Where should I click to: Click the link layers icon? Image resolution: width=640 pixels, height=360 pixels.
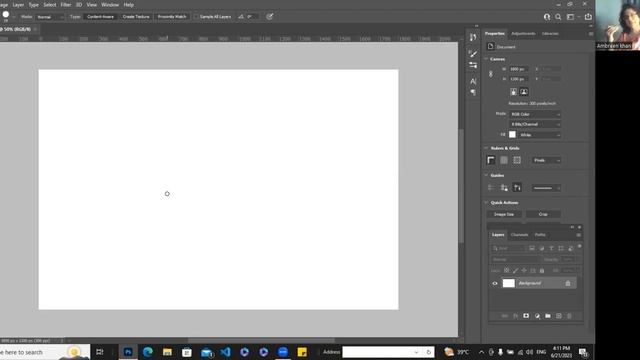[504, 316]
